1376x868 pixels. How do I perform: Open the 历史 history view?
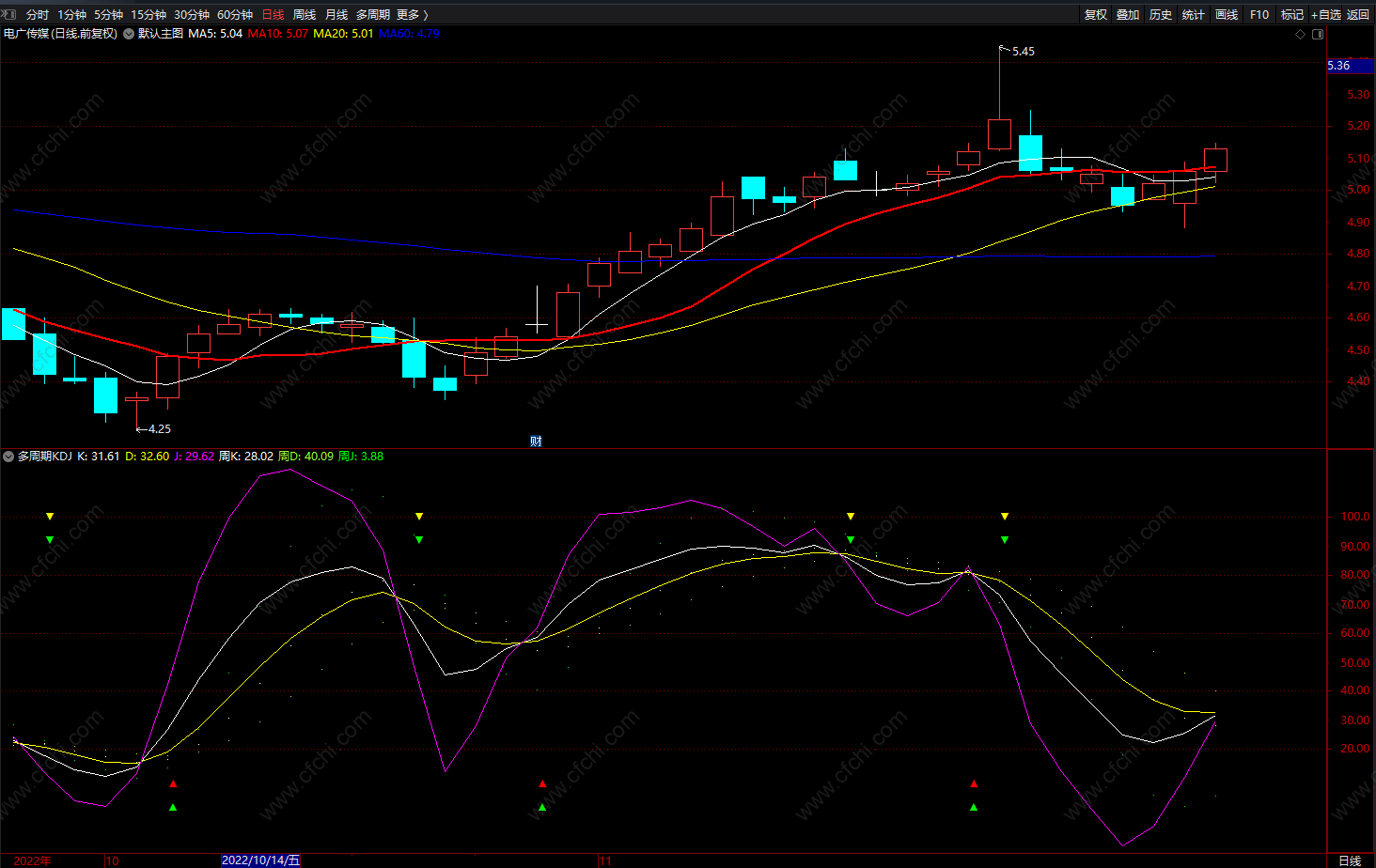[x=1161, y=15]
